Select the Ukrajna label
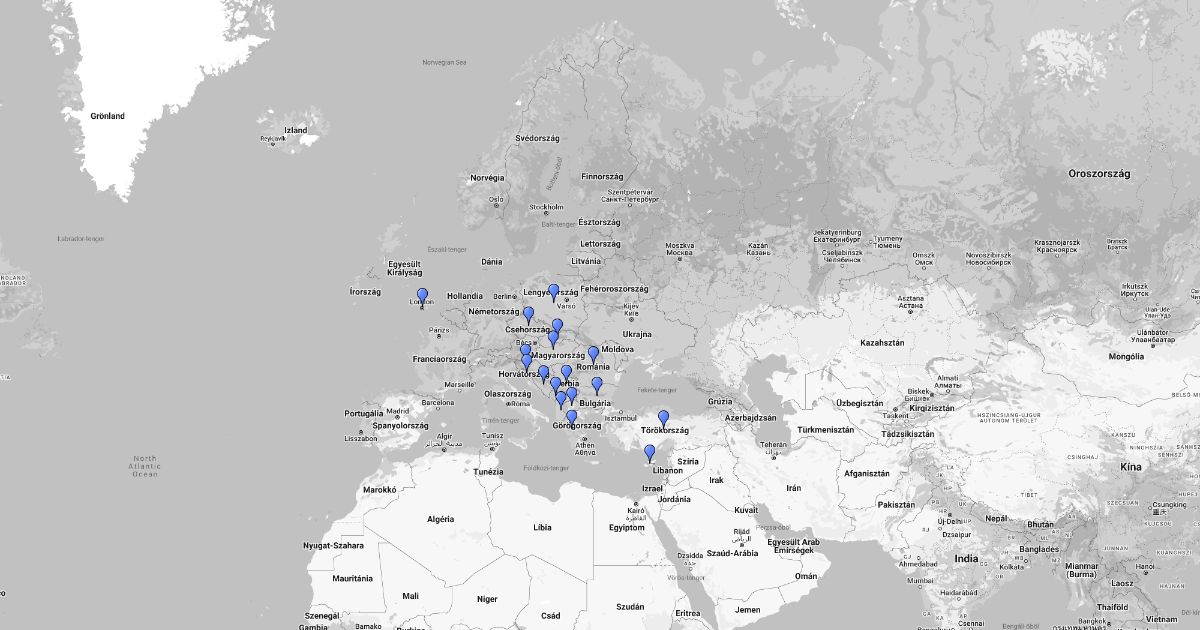Viewport: 1200px width, 630px height. point(637,334)
